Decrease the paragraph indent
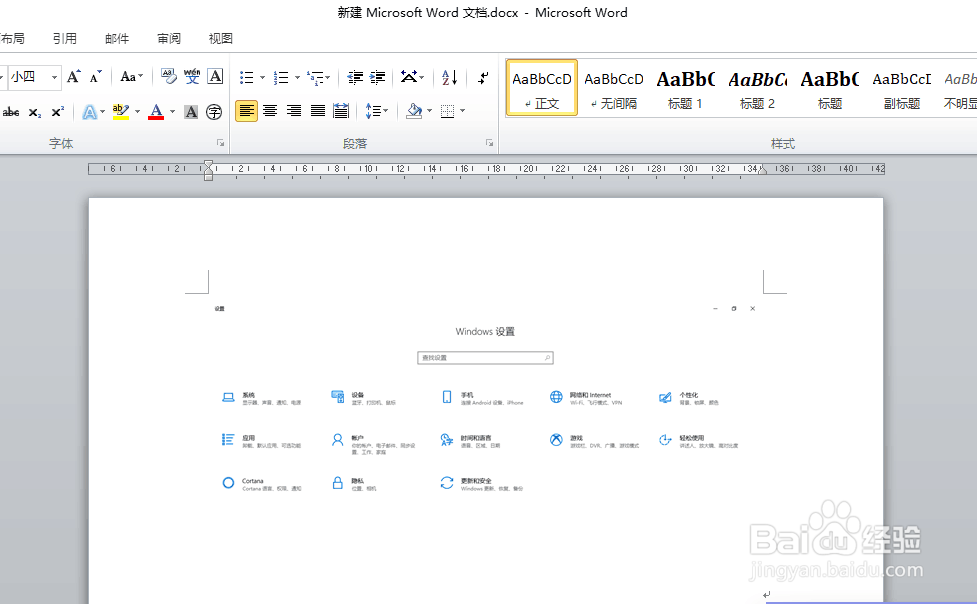Image resolution: width=977 pixels, height=604 pixels. [x=355, y=77]
